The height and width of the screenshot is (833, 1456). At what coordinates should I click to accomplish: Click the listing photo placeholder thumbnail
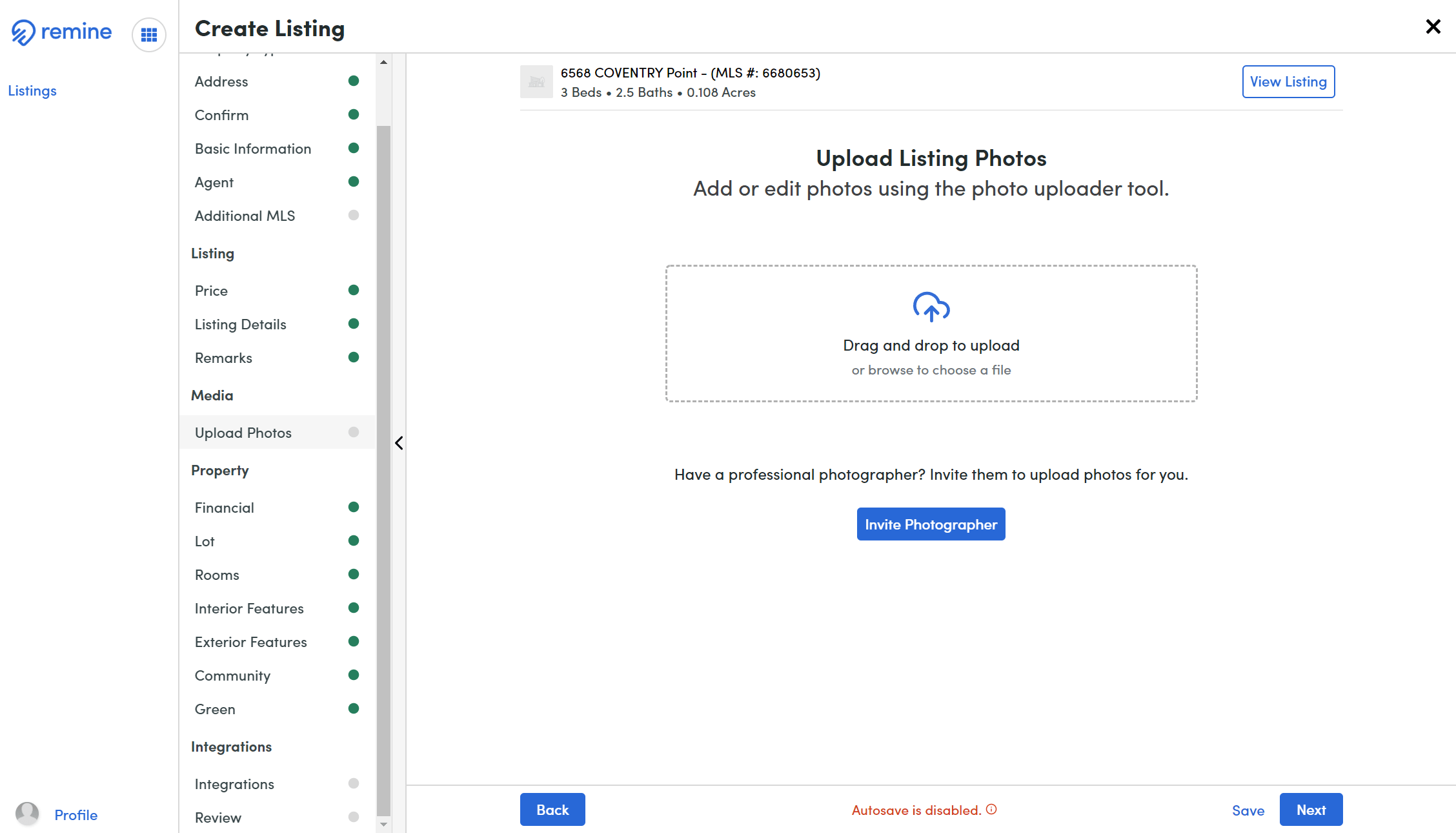coord(536,81)
